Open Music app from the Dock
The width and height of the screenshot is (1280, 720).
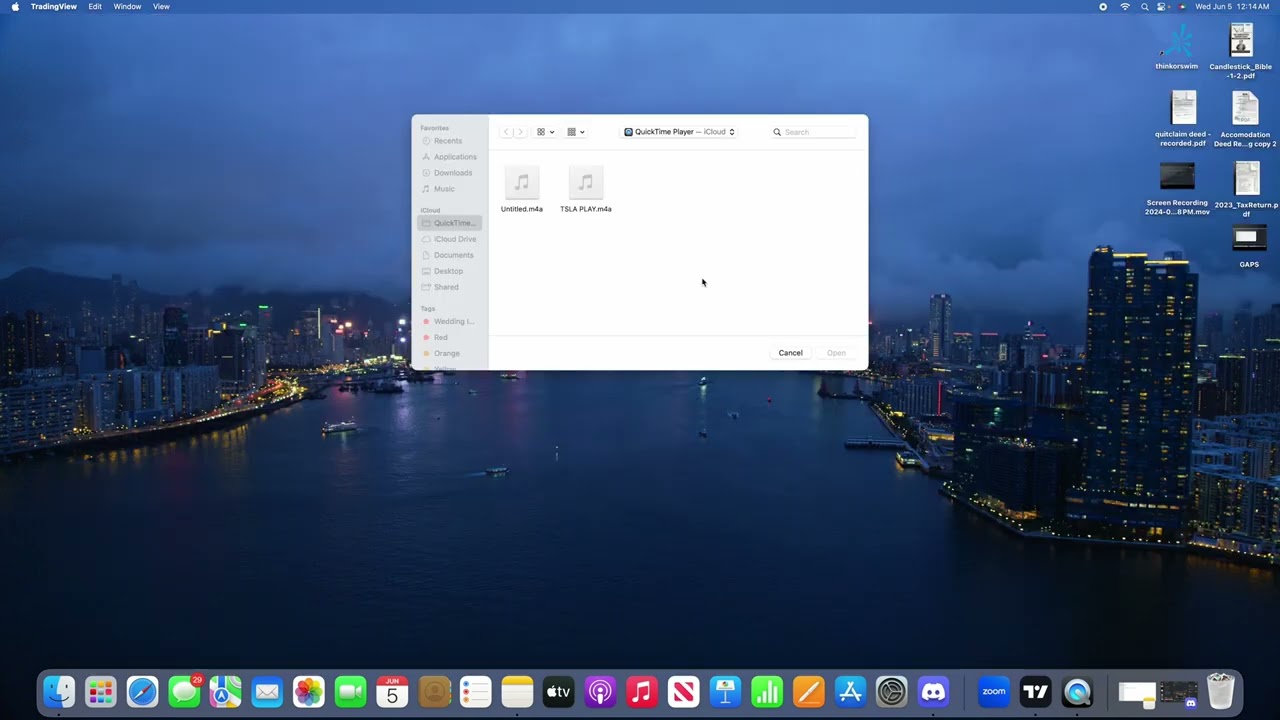click(x=641, y=691)
